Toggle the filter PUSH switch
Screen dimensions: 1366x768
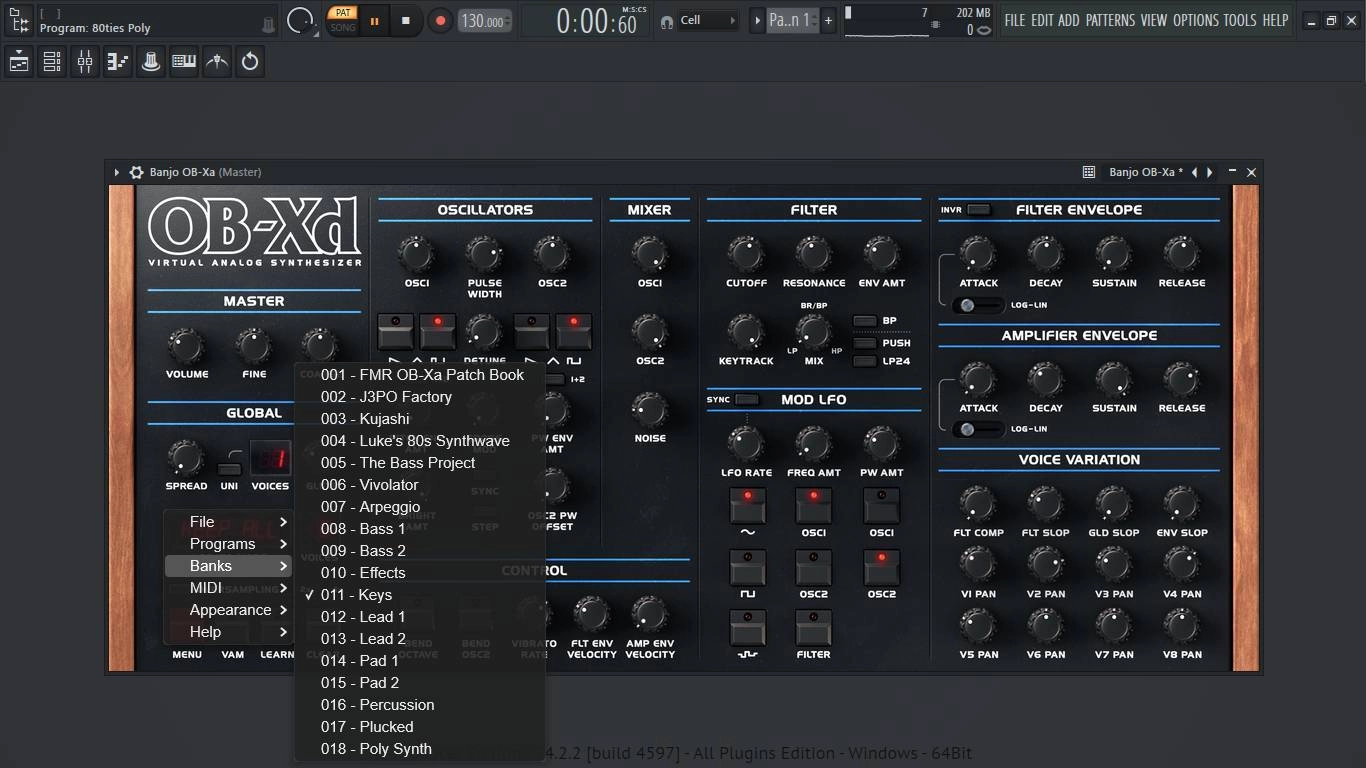tap(865, 342)
